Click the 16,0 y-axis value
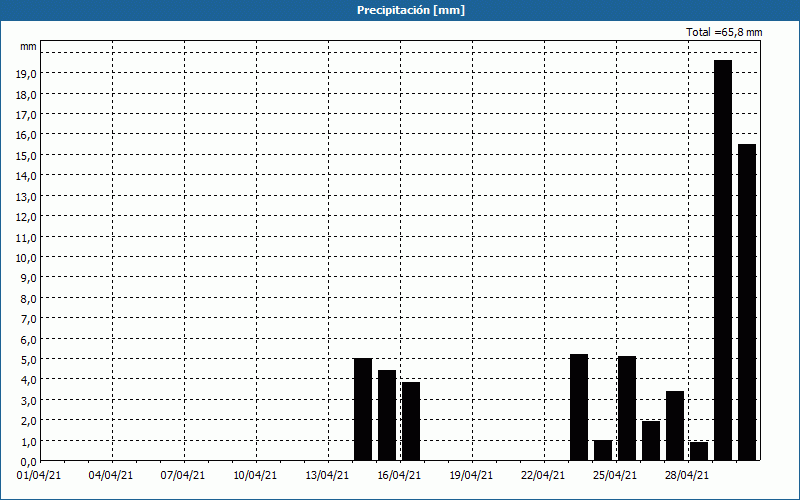 (x=26, y=135)
